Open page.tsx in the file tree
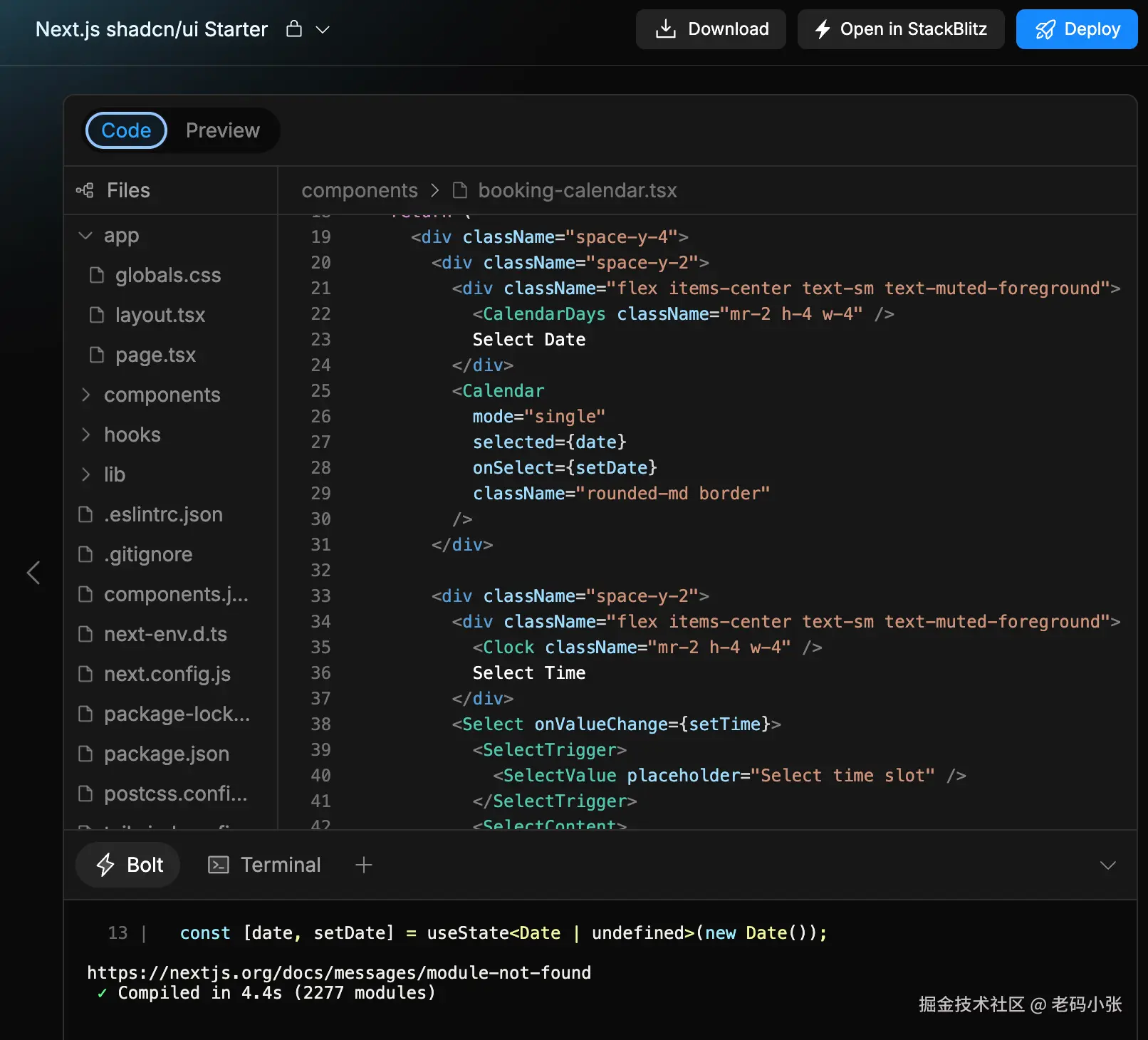The width and height of the screenshot is (1148, 1040). 155,355
